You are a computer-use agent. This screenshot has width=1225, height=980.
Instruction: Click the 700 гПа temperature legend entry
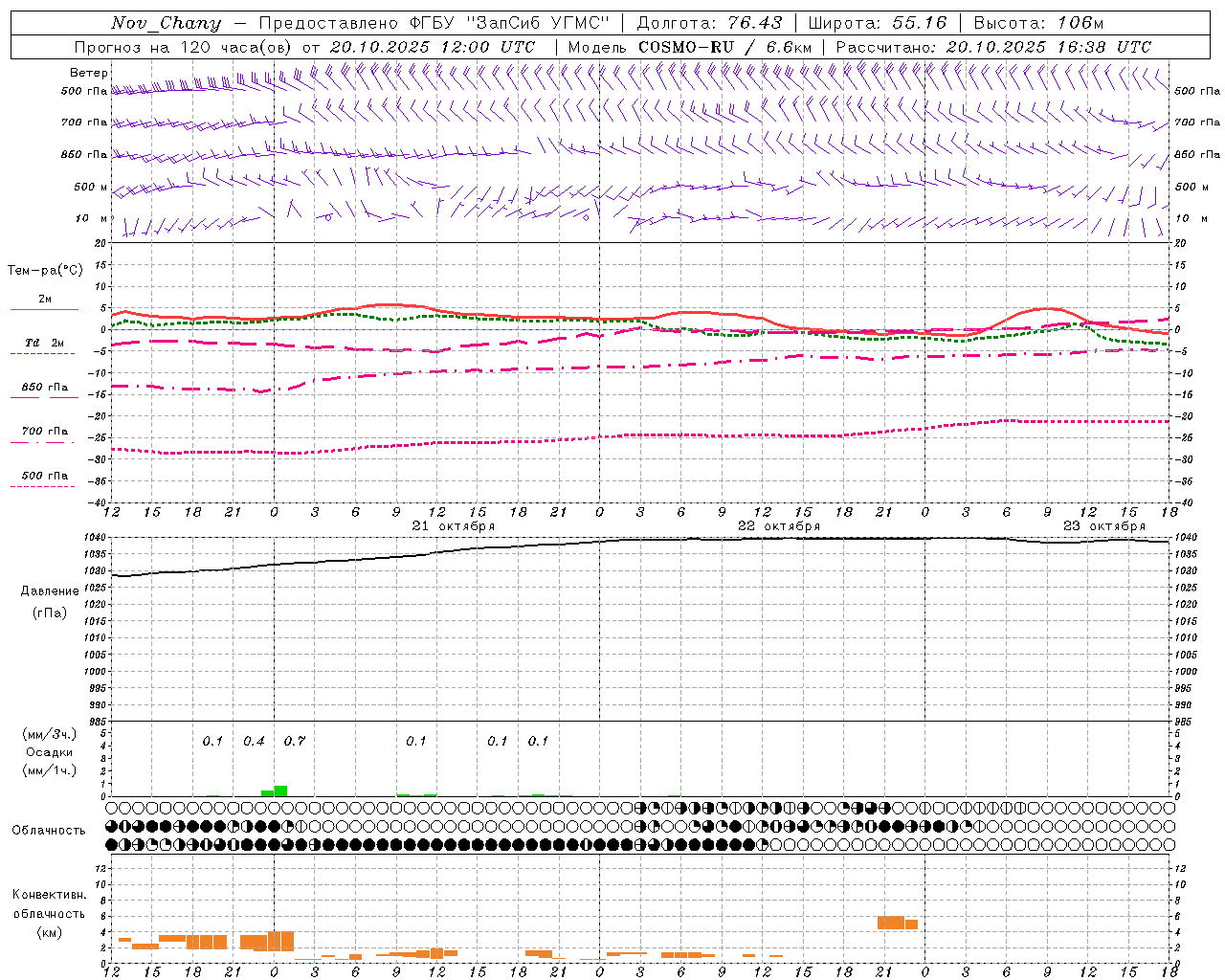click(x=44, y=432)
